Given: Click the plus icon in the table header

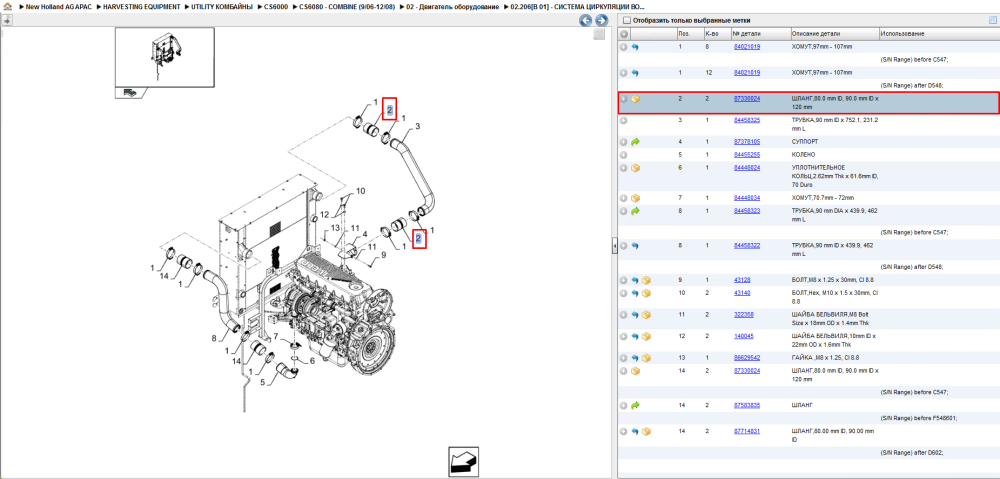Looking at the screenshot, I should pyautogui.click(x=624, y=34).
